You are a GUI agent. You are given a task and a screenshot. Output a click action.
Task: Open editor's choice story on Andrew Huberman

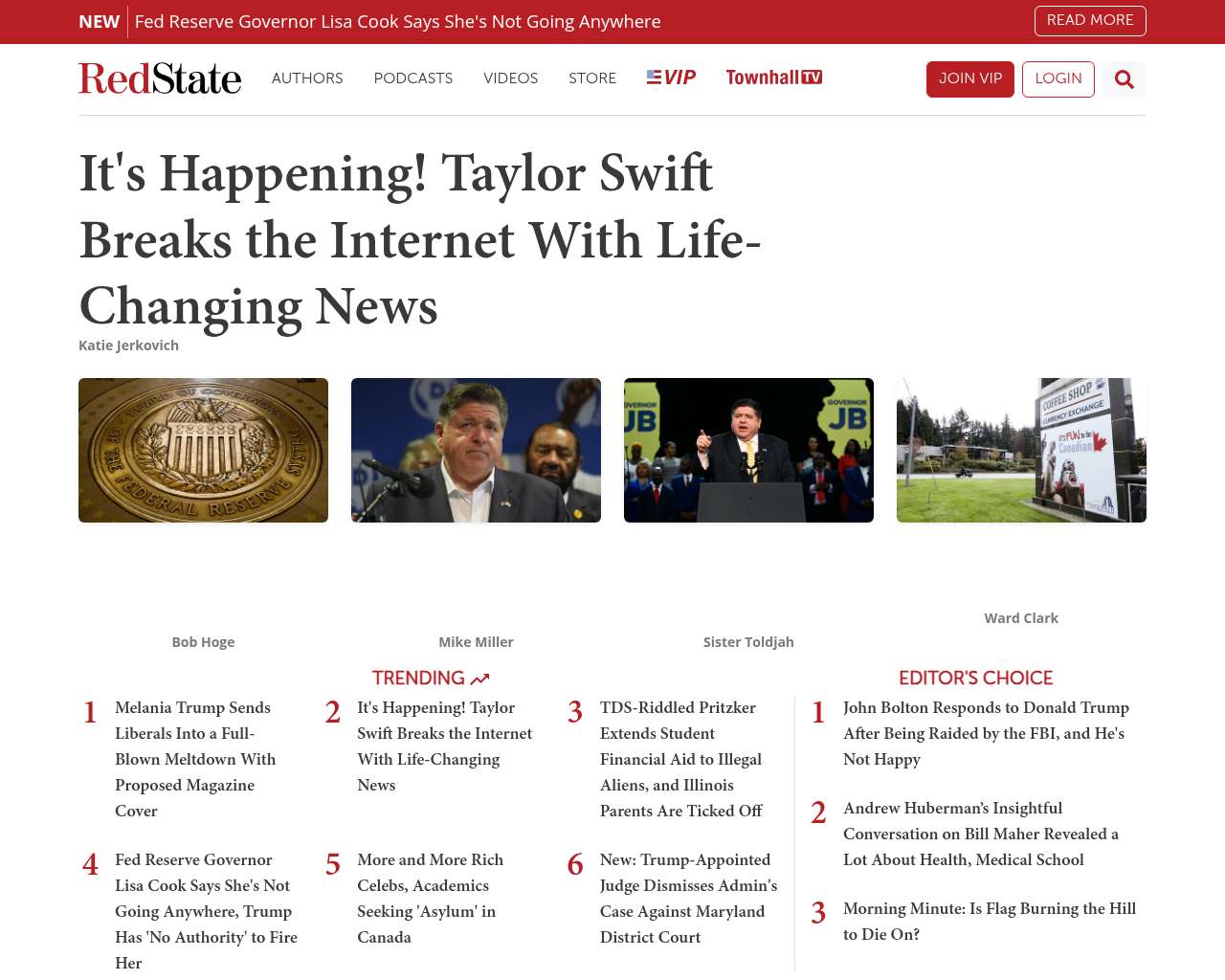click(x=981, y=834)
